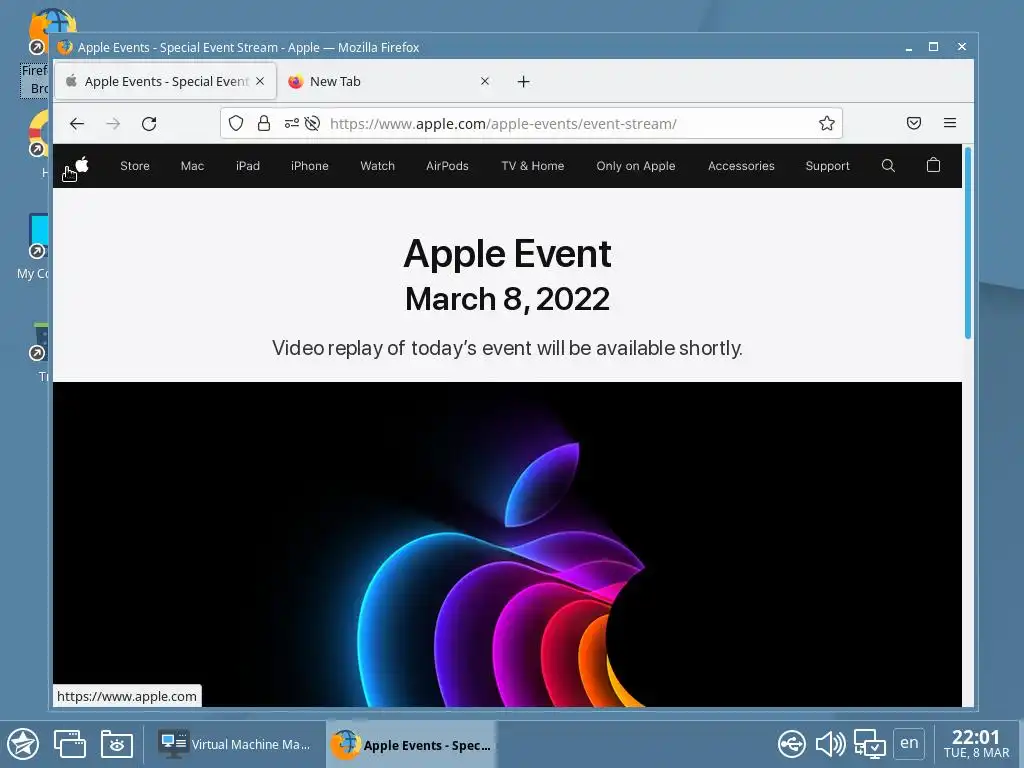The width and height of the screenshot is (1024, 768).
Task: Click the page vertical scrollbar thumb
Action: tap(968, 243)
